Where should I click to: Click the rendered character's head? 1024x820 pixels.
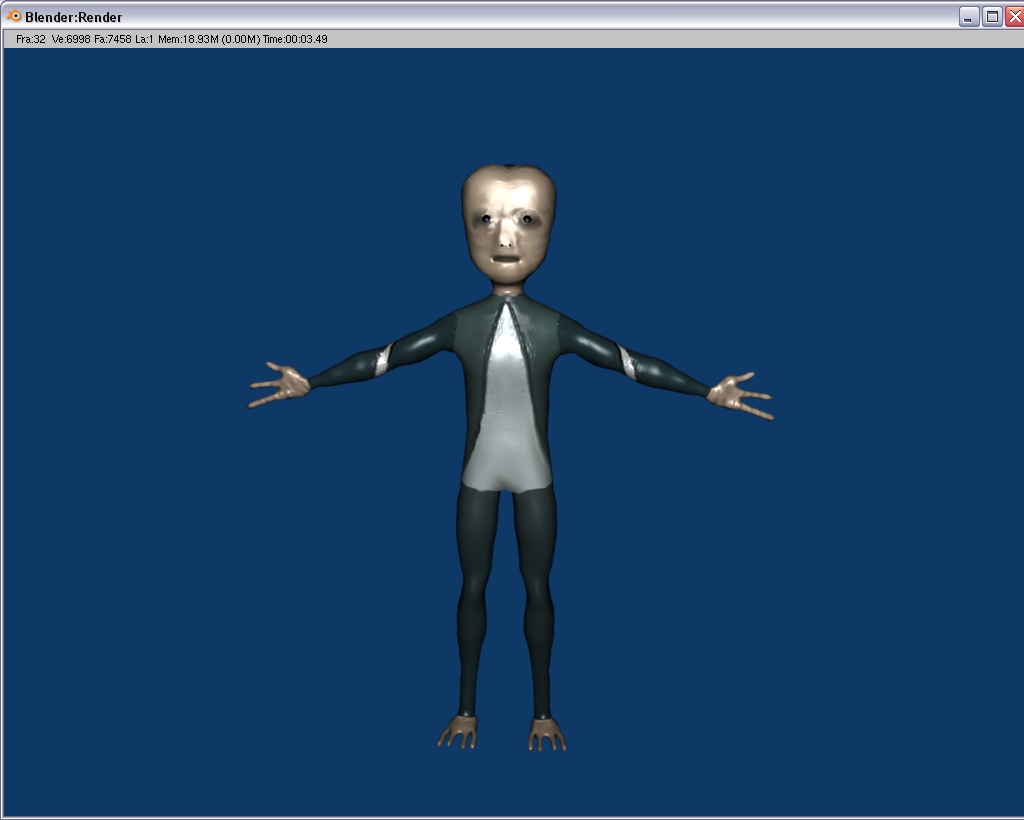point(509,224)
